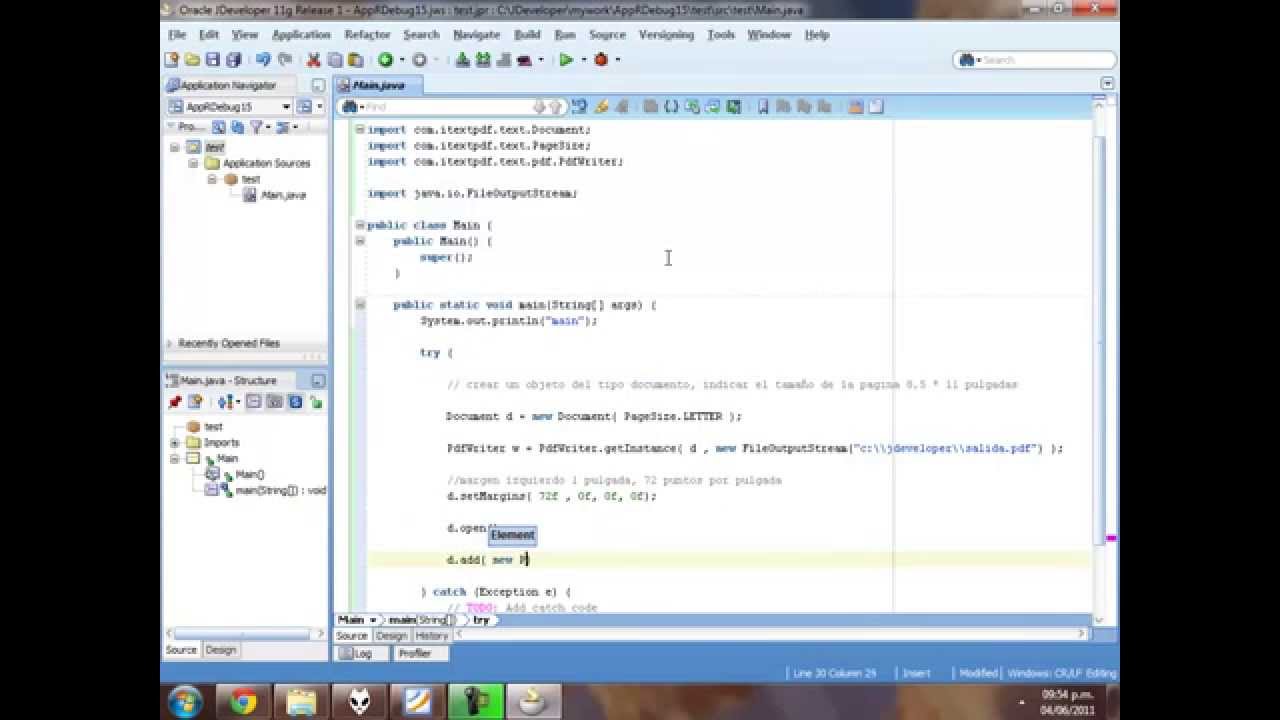
Task: Collapse the Main class node in Structure
Action: (x=175, y=458)
